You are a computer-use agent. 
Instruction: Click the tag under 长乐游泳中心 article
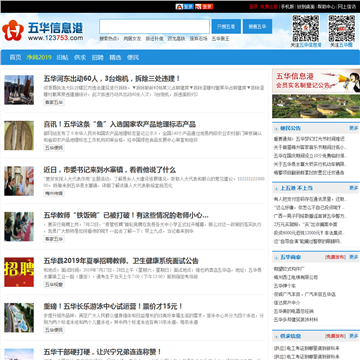(x=54, y=330)
